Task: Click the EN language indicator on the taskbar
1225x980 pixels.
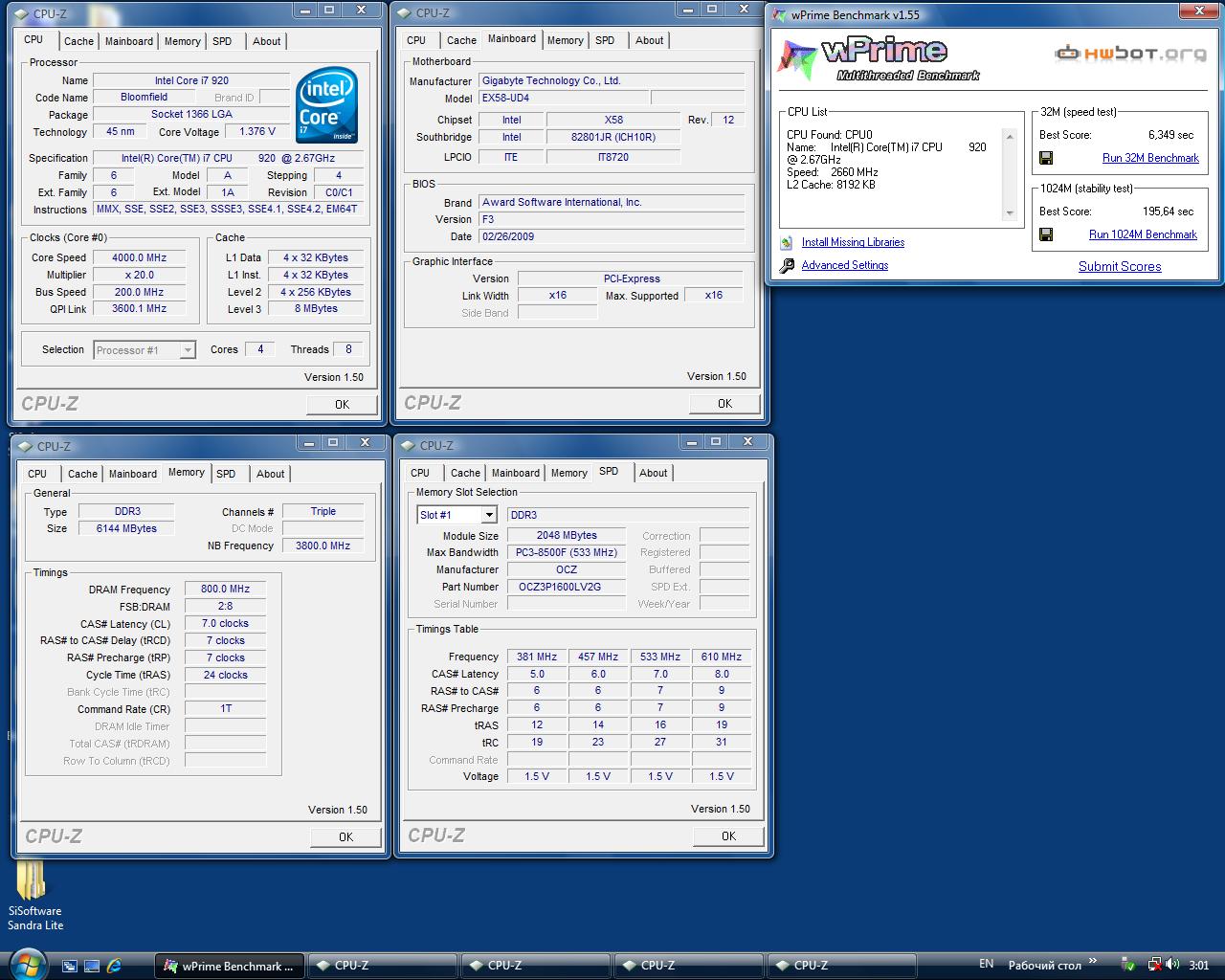Action: tap(987, 964)
